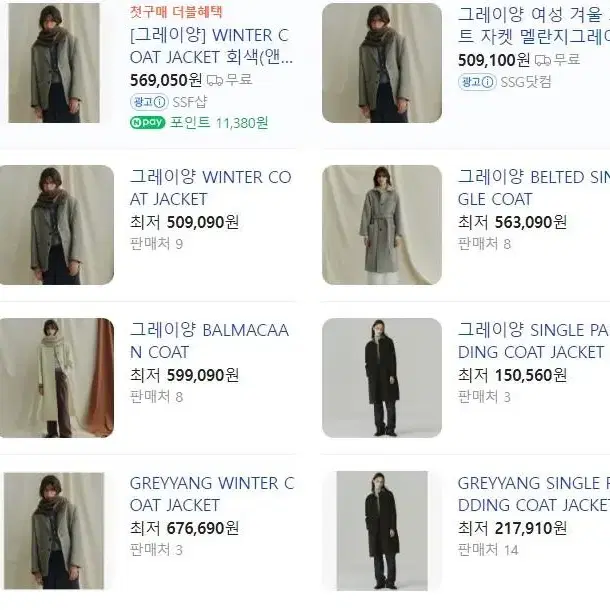Image resolution: width=610 pixels, height=610 pixels.
Task: Open the 그레이양 BALMACAAN COAT title
Action: pyautogui.click(x=209, y=341)
